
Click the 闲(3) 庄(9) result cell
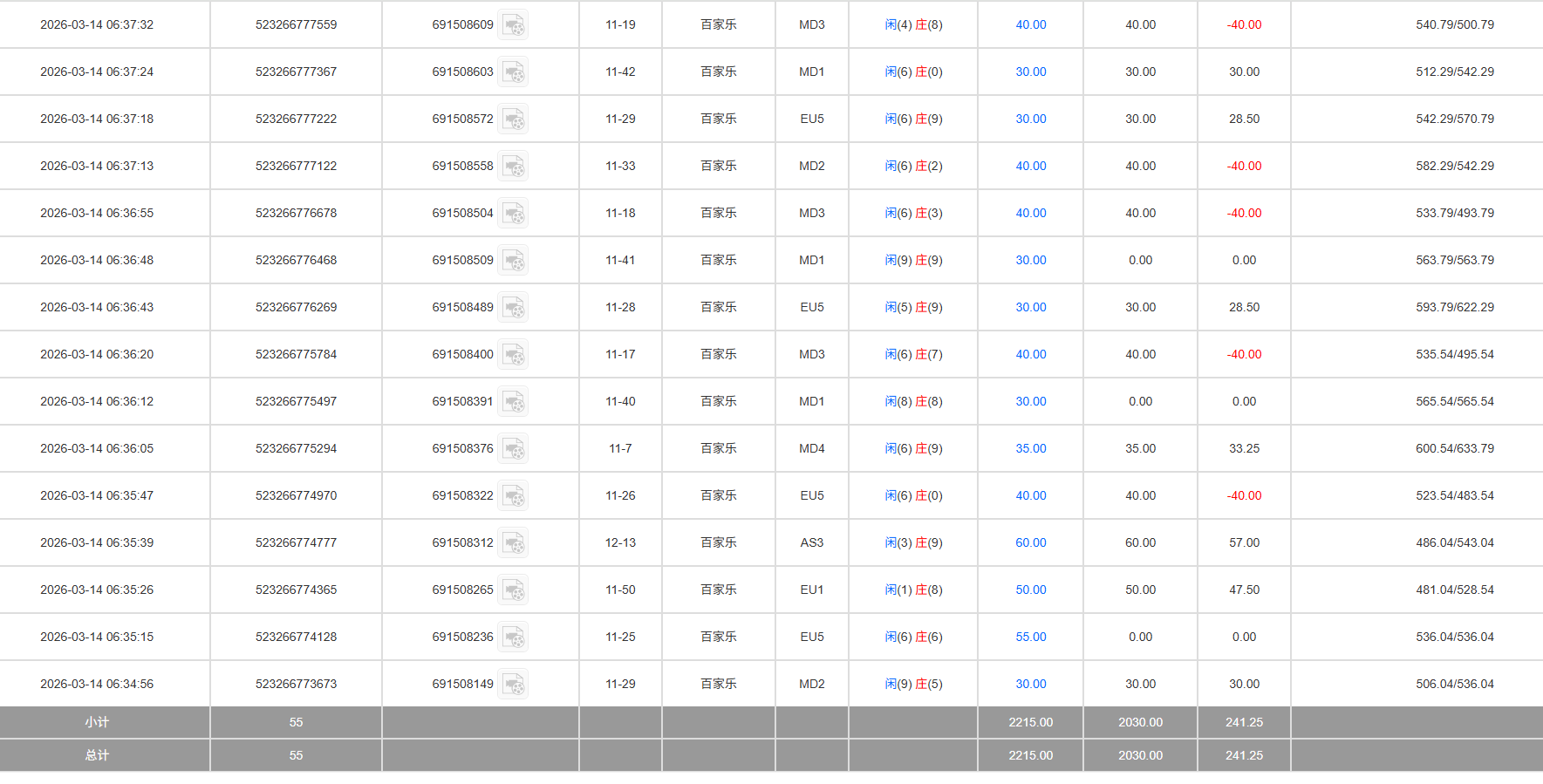click(x=913, y=542)
